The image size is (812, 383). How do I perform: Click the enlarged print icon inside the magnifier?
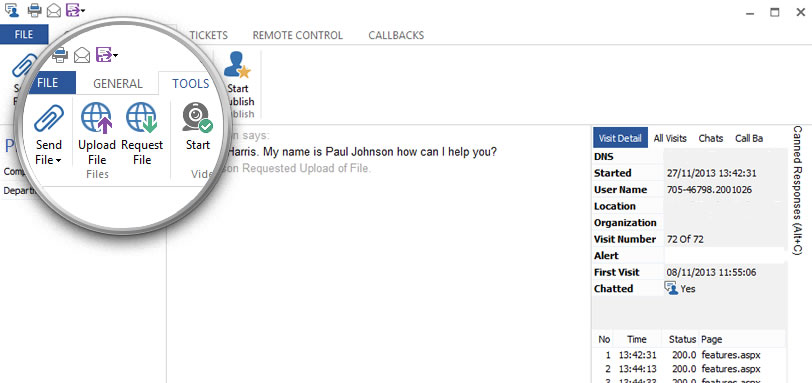pos(60,54)
